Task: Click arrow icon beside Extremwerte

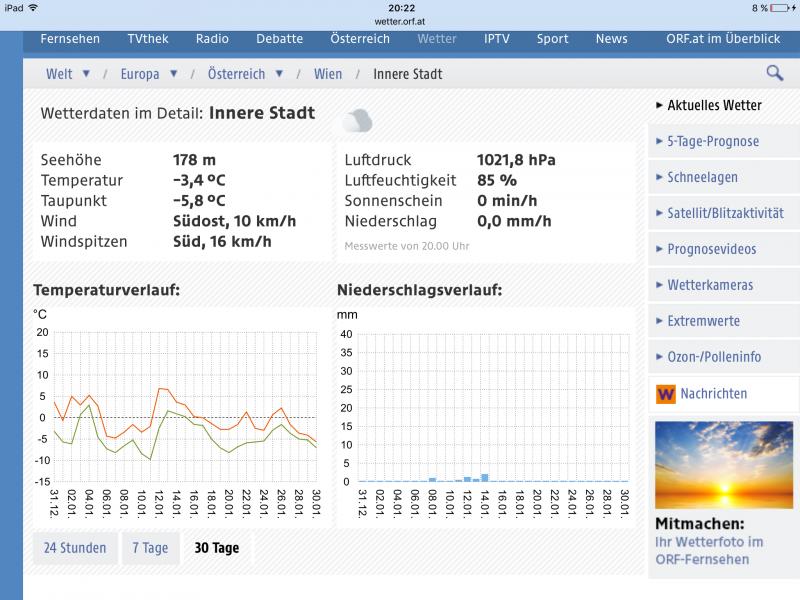Action: pyautogui.click(x=659, y=321)
